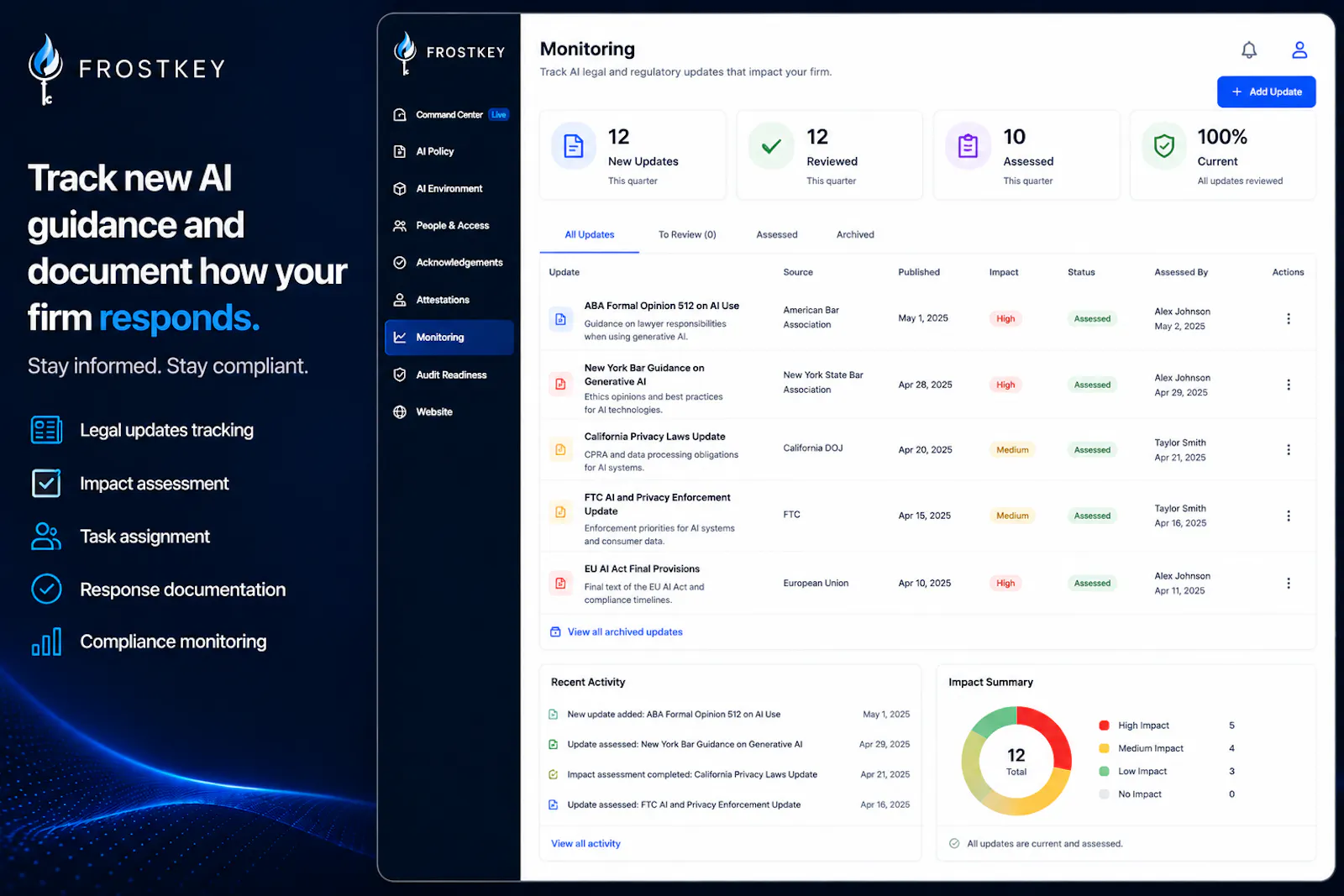Click 'European Union' source cell

816,583
